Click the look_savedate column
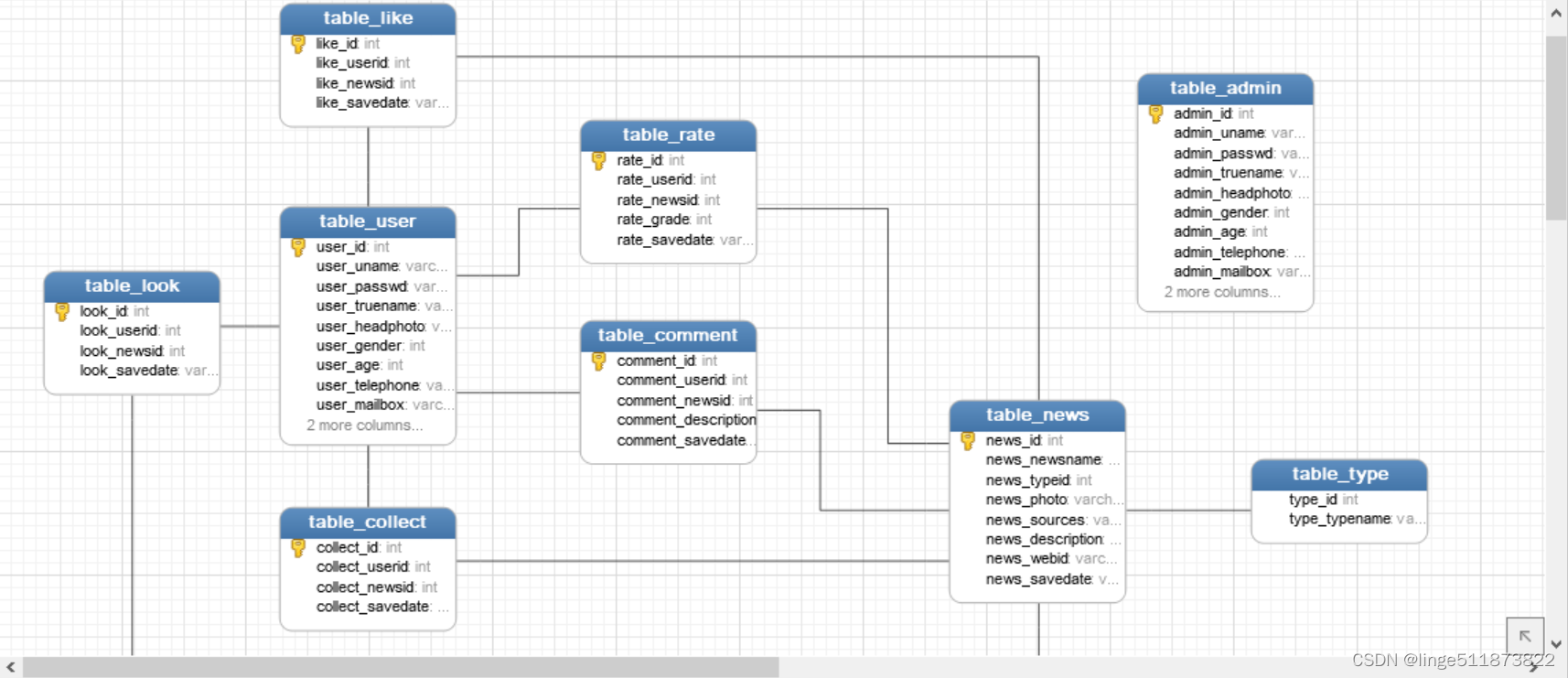The image size is (1568, 678). pos(148,371)
